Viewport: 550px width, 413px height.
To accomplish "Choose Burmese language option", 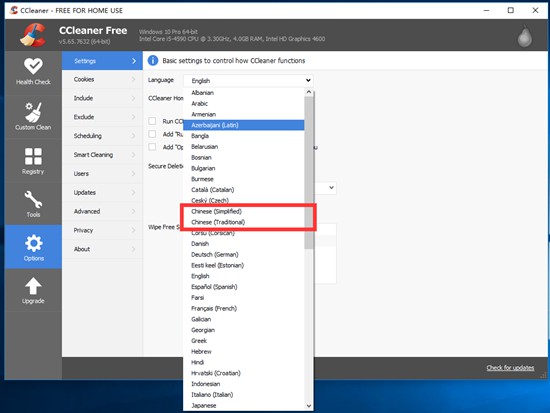I will (243, 179).
